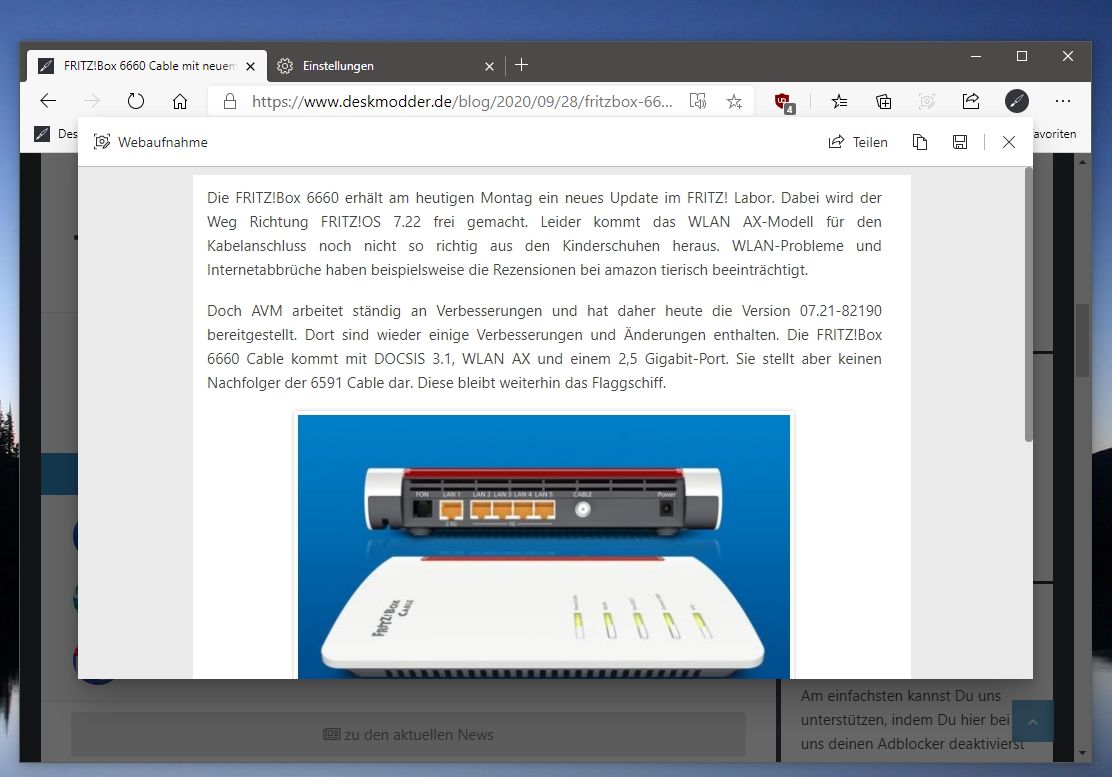This screenshot has height=777, width=1112.
Task: Open the Settings and more menu
Action: point(1062,101)
